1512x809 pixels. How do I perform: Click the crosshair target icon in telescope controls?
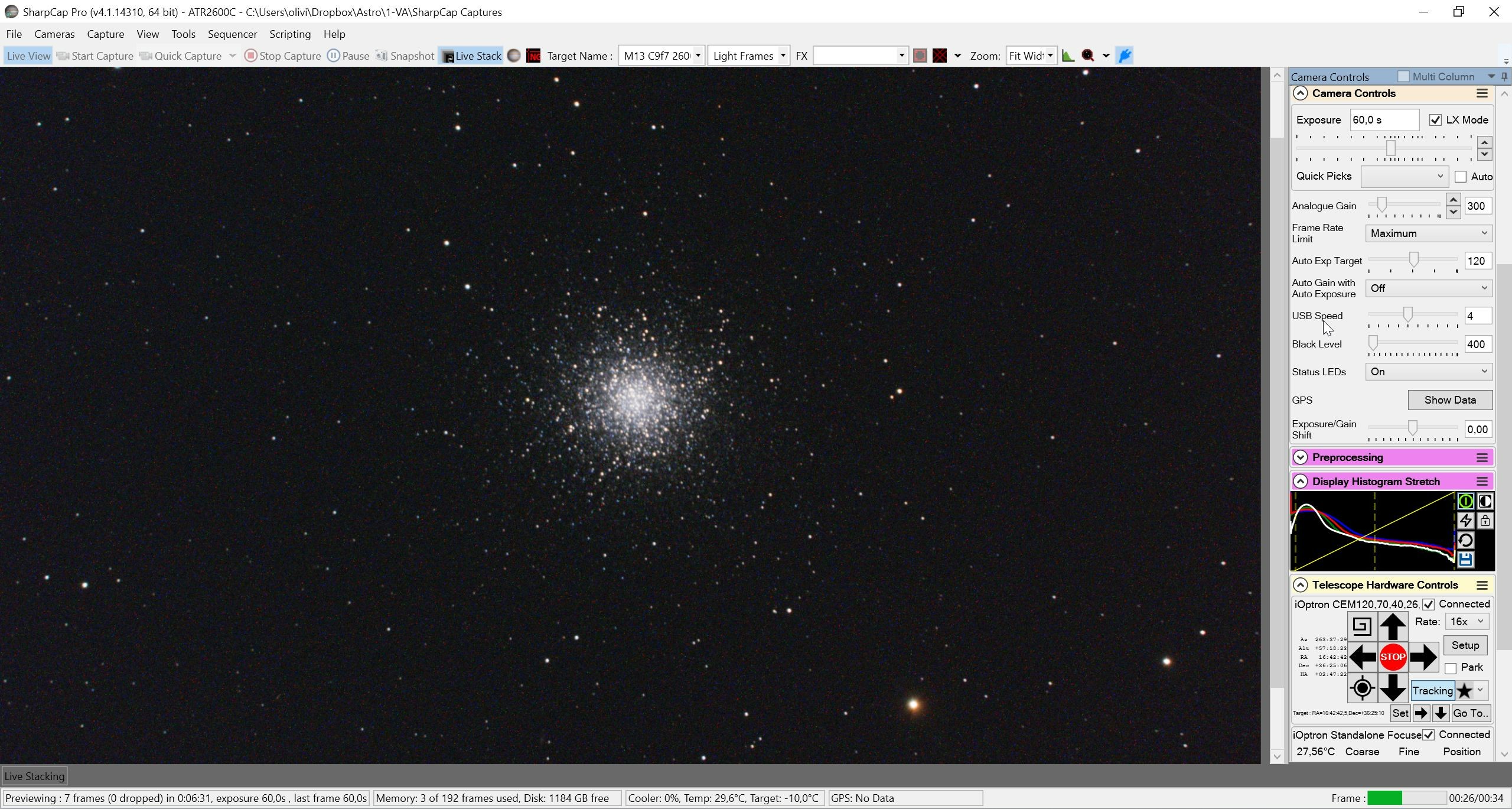(x=1362, y=688)
